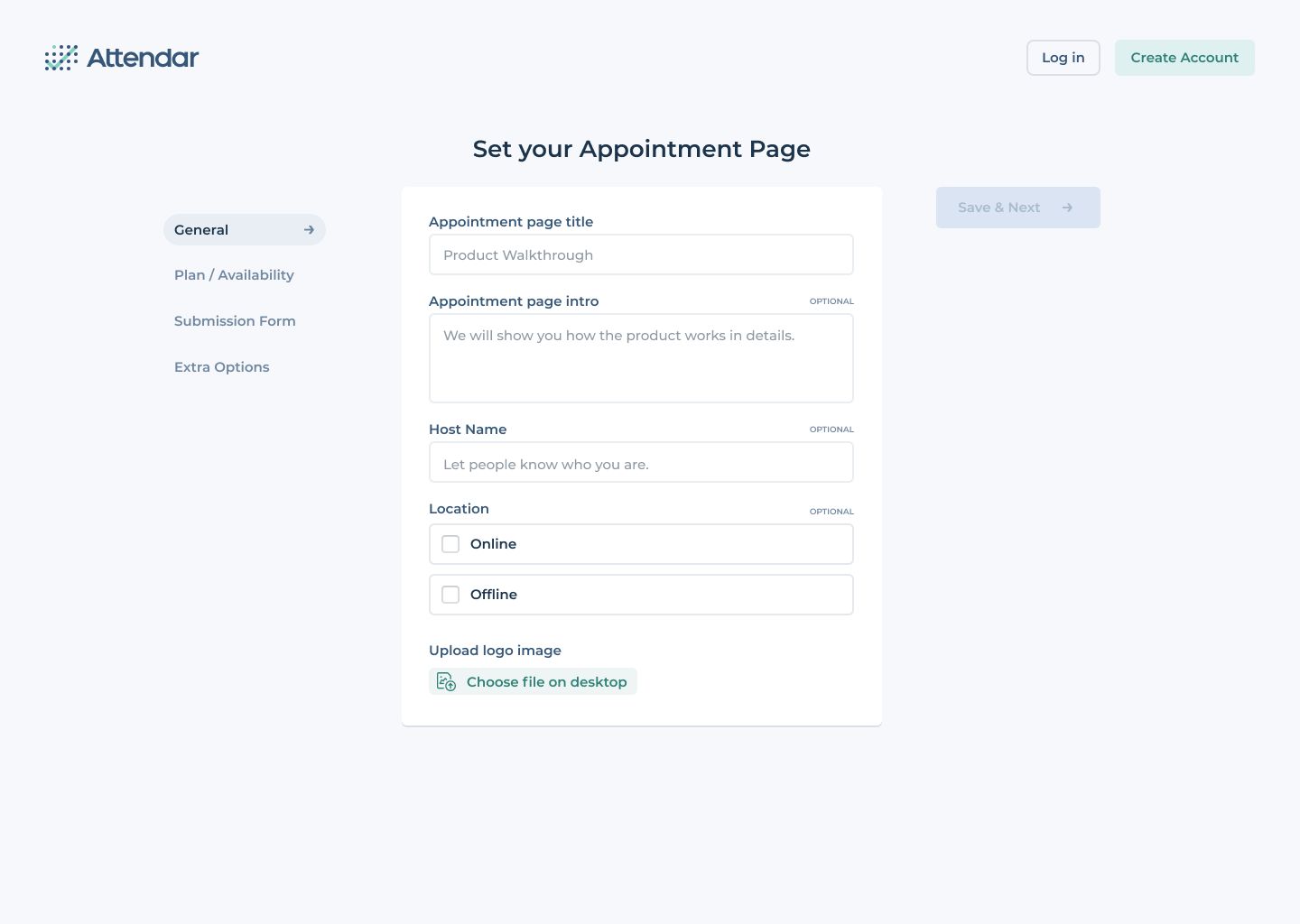The width and height of the screenshot is (1300, 924).
Task: Open the Plan / Availability section
Action: pos(234,275)
